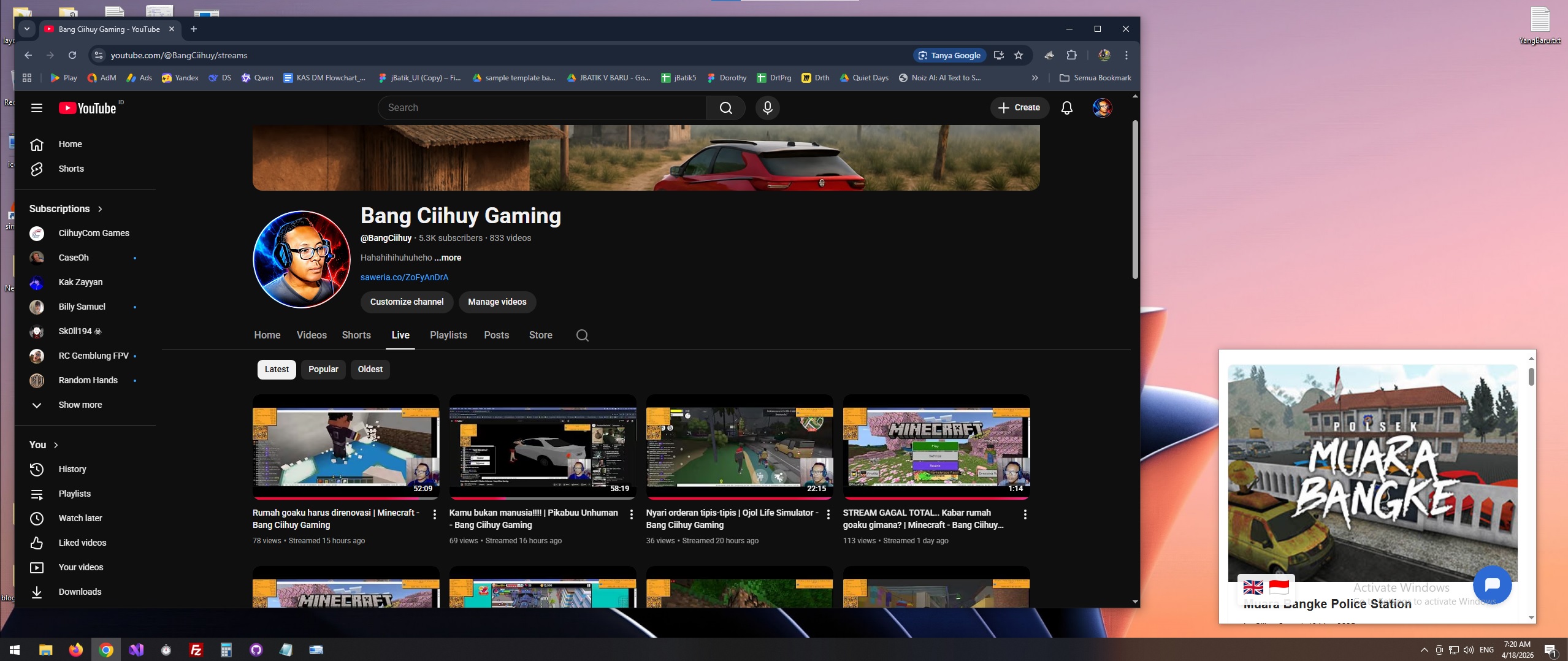This screenshot has height=661, width=1568.
Task: Expand the You section chevron
Action: coord(56,445)
